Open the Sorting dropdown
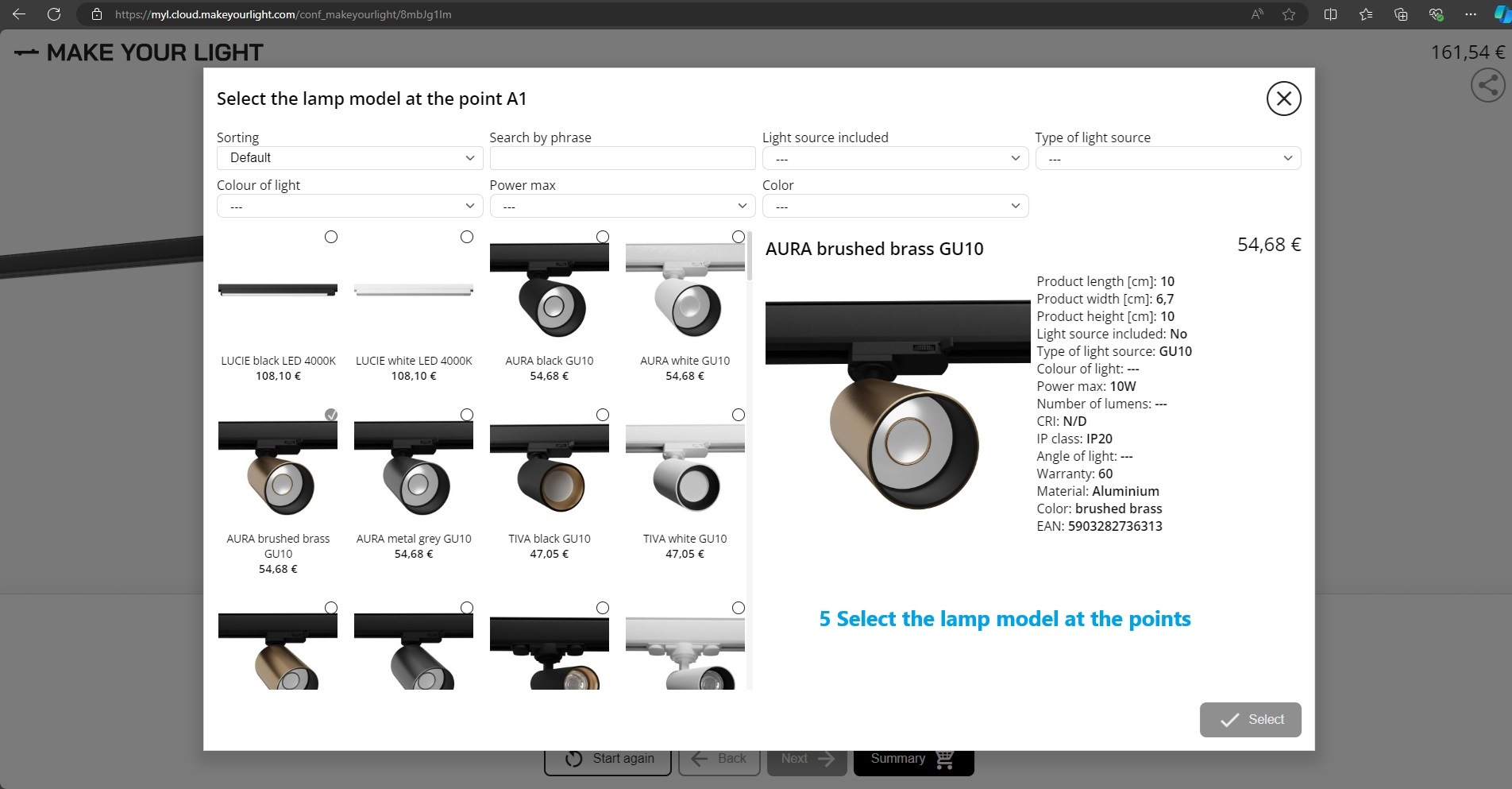This screenshot has width=1512, height=789. tap(349, 158)
